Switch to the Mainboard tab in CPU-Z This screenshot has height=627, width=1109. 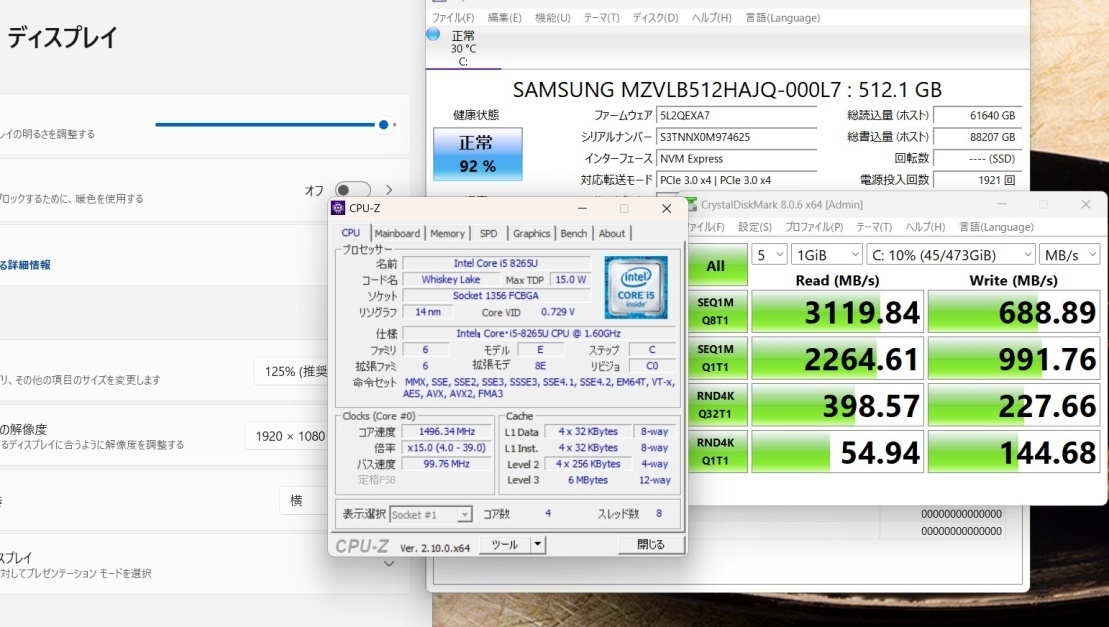(397, 233)
